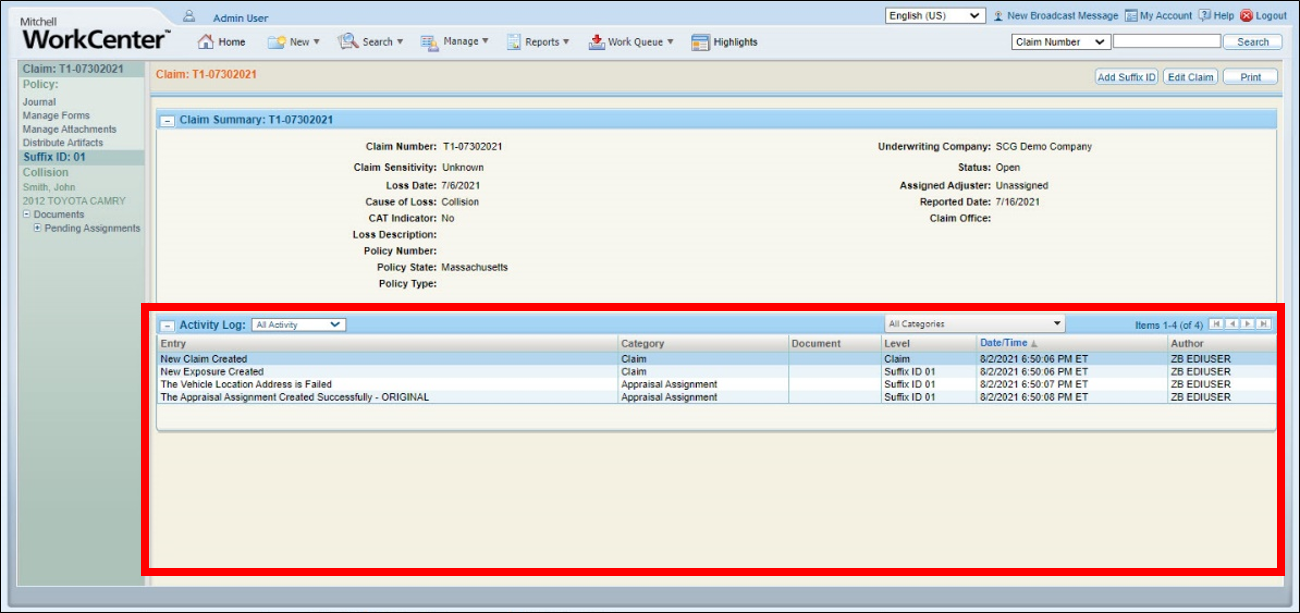The height and width of the screenshot is (613, 1300).
Task: Open the All Activity filter dropdown
Action: 298,325
